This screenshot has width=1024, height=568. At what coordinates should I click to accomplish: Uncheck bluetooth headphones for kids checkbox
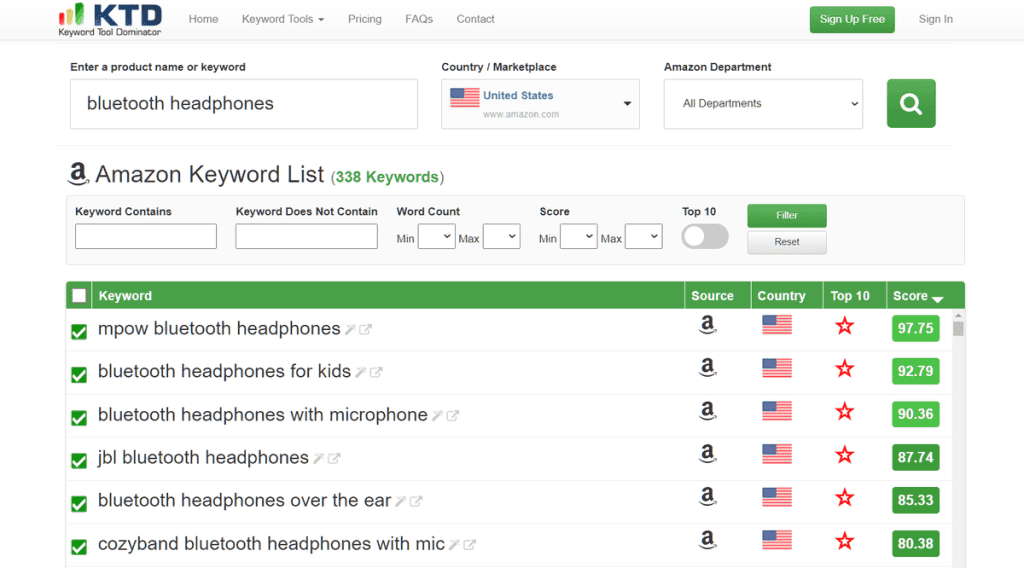(79, 375)
